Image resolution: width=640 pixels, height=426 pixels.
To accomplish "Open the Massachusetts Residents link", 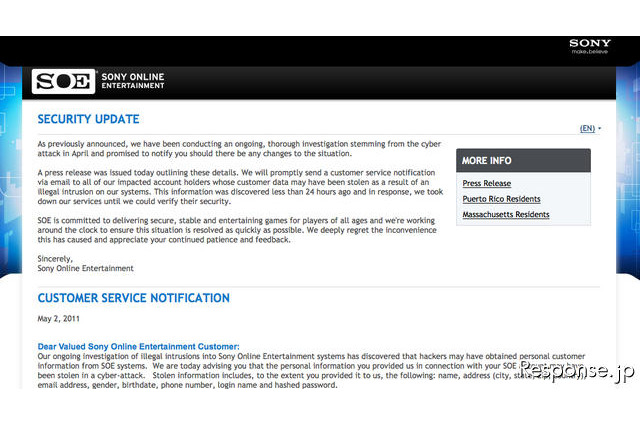I will [x=505, y=214].
